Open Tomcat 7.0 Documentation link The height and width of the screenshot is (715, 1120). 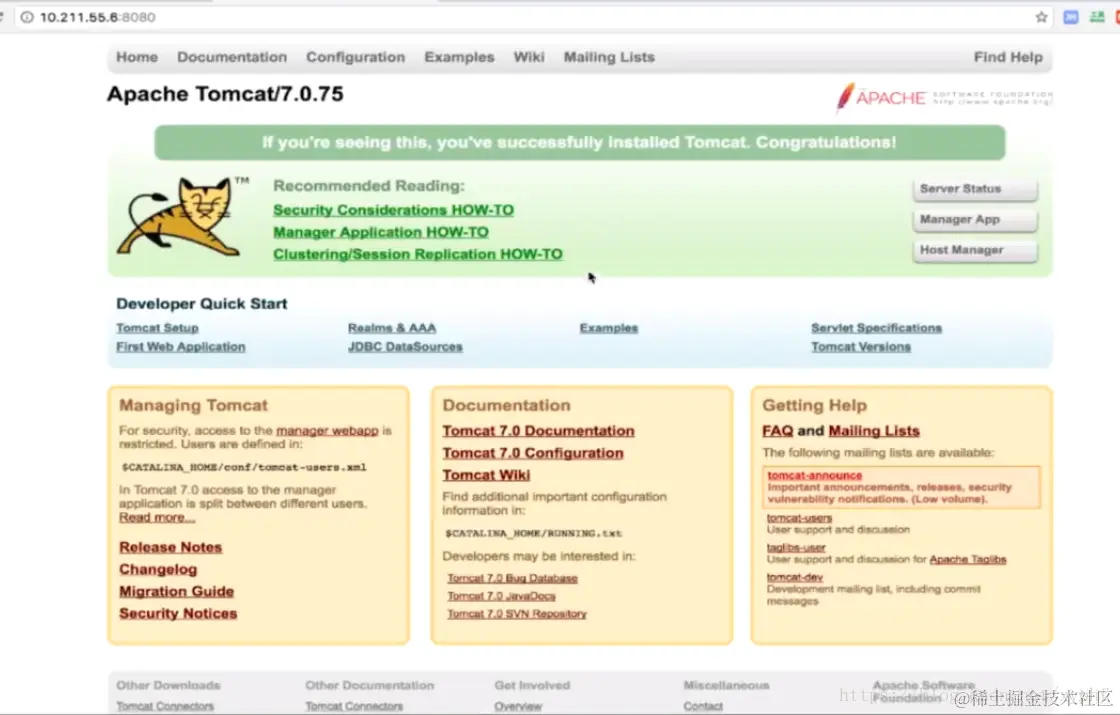[538, 431]
